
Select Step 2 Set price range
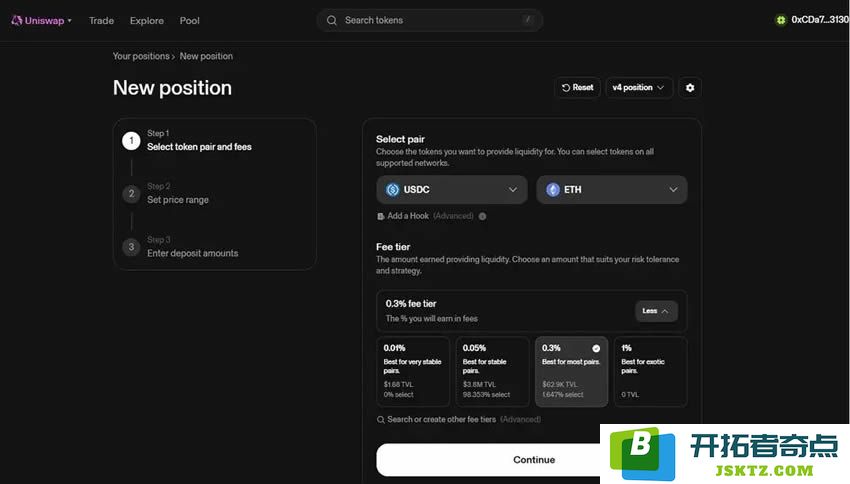(x=178, y=193)
